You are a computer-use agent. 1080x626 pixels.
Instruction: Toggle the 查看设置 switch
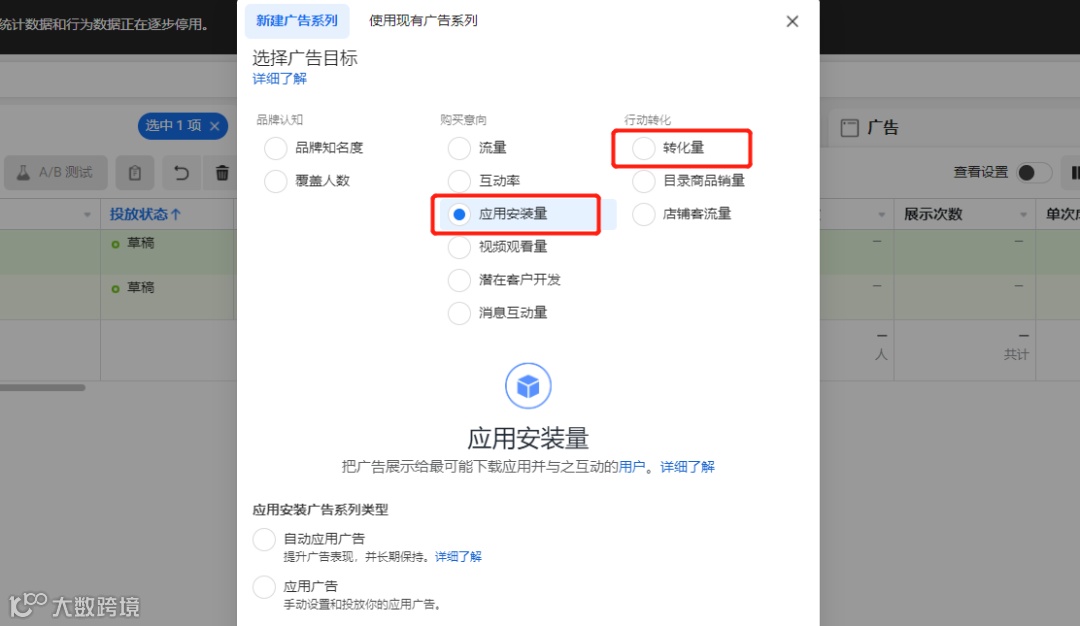point(1034,172)
